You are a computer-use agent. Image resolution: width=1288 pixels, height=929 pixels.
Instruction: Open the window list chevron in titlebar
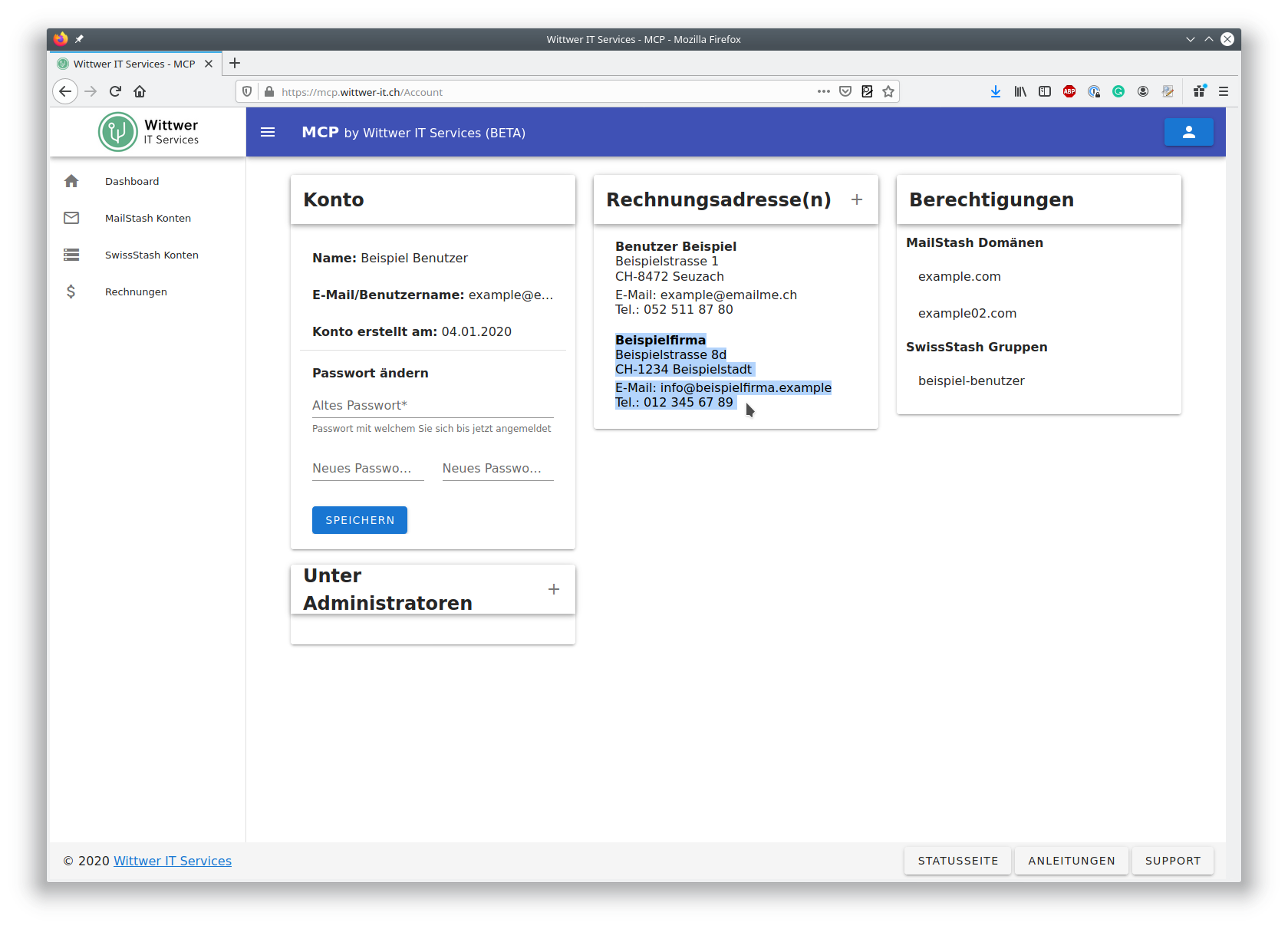[x=1191, y=39]
